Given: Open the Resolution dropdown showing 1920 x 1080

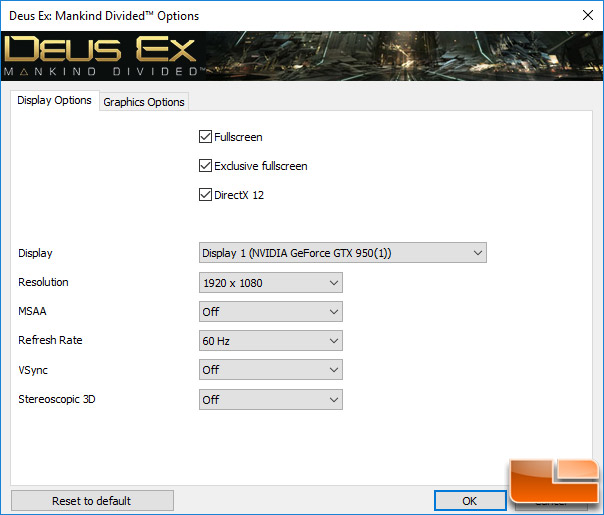Looking at the screenshot, I should (271, 283).
